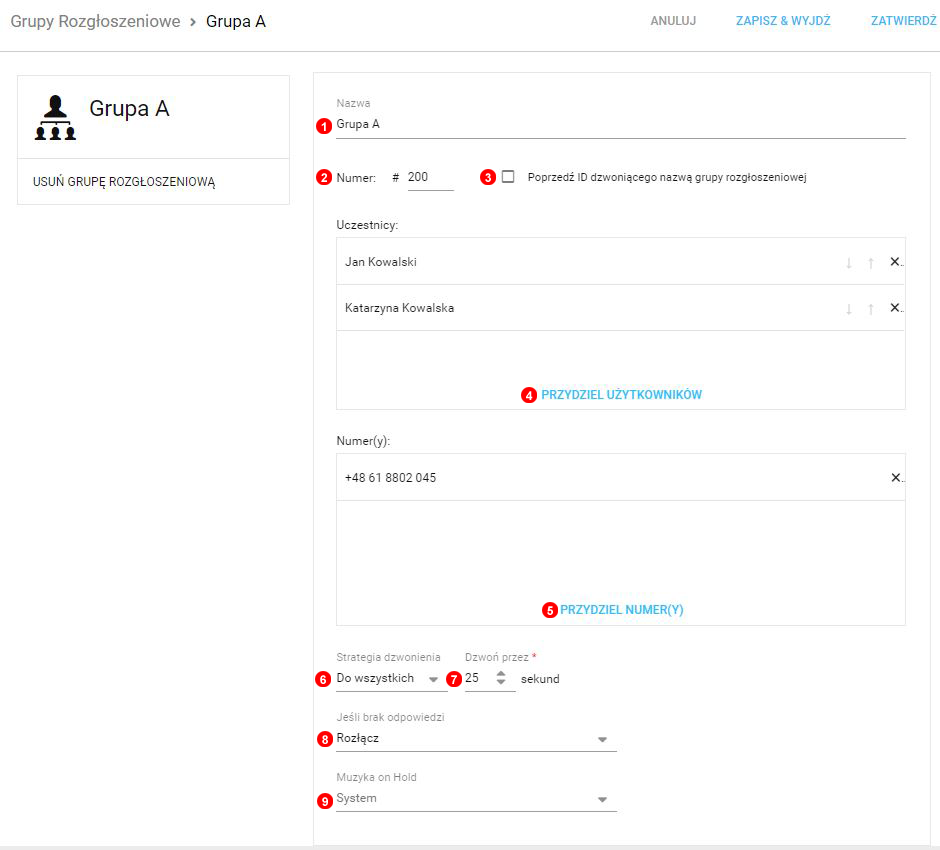The image size is (940, 850).
Task: Go back to Grupy Rozgłoszeniowe breadcrumb
Action: pos(95,21)
